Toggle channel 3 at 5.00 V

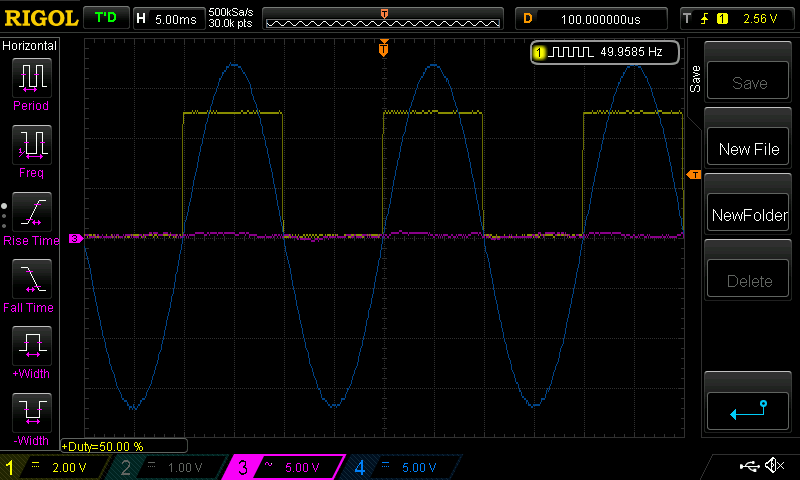tap(285, 467)
